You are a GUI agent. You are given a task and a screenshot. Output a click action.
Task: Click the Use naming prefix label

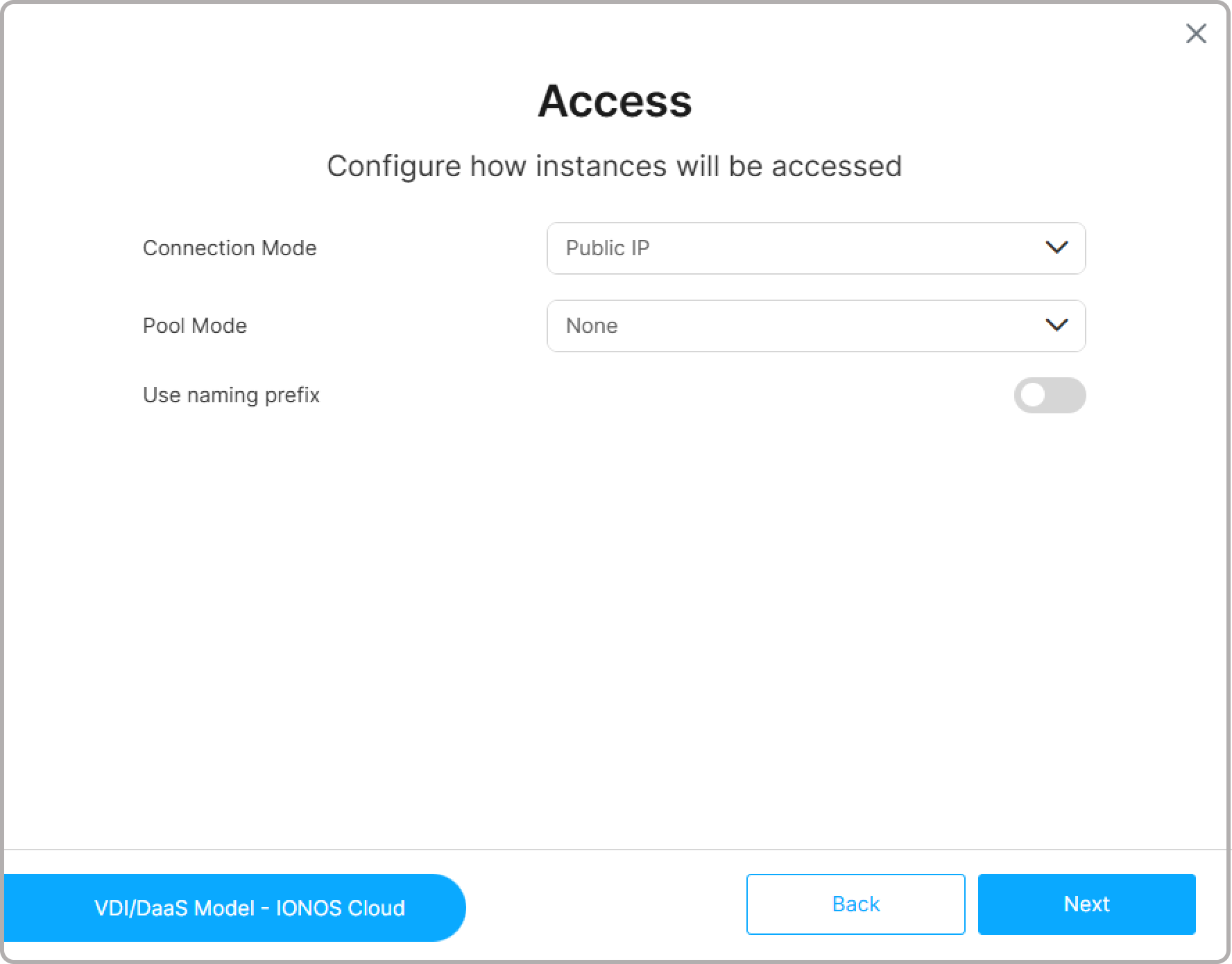click(x=231, y=395)
